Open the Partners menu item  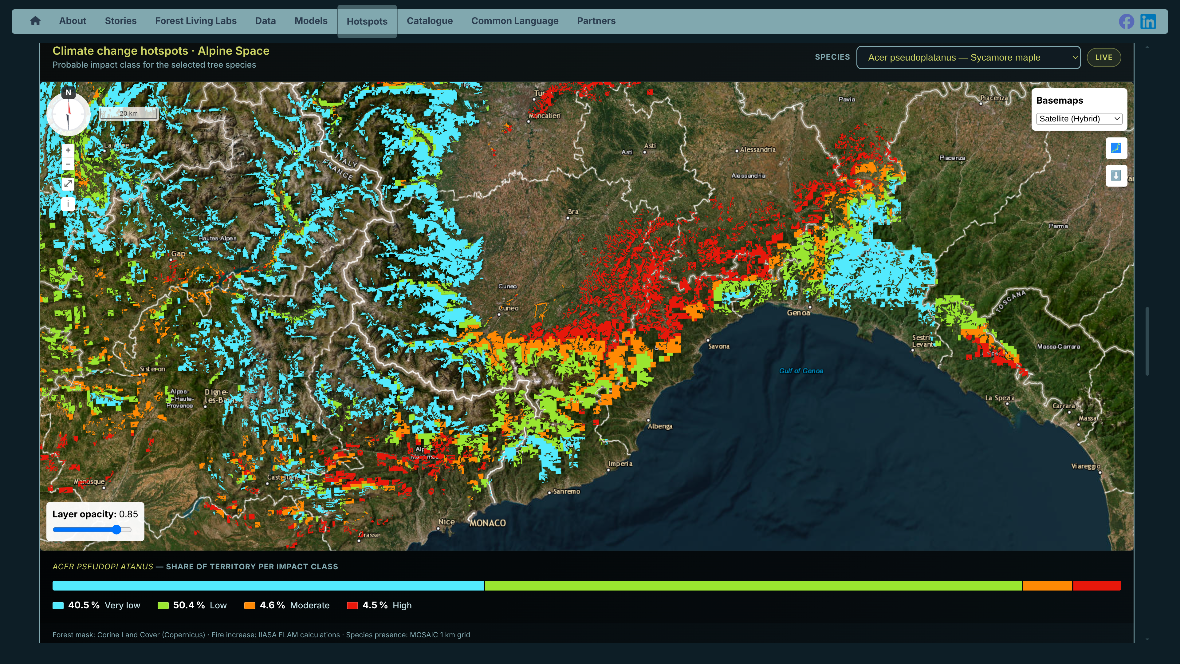(x=596, y=21)
